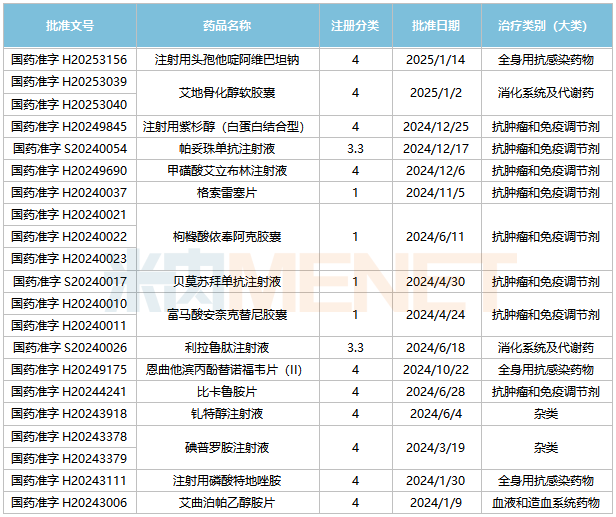Image resolution: width=616 pixels, height=517 pixels.
Task: Select cell 国药准字 S20240026
Action: click(x=70, y=347)
